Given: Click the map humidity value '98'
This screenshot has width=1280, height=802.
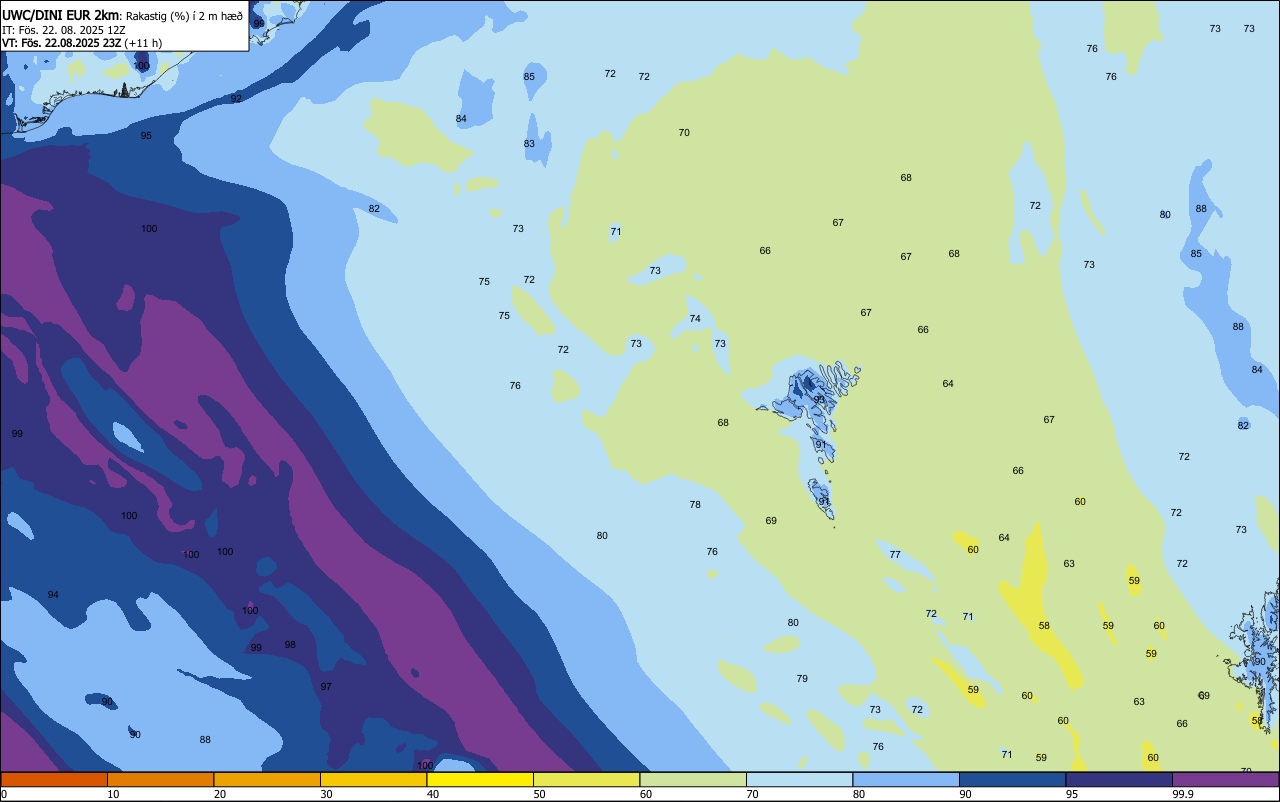Looking at the screenshot, I should pos(290,644).
